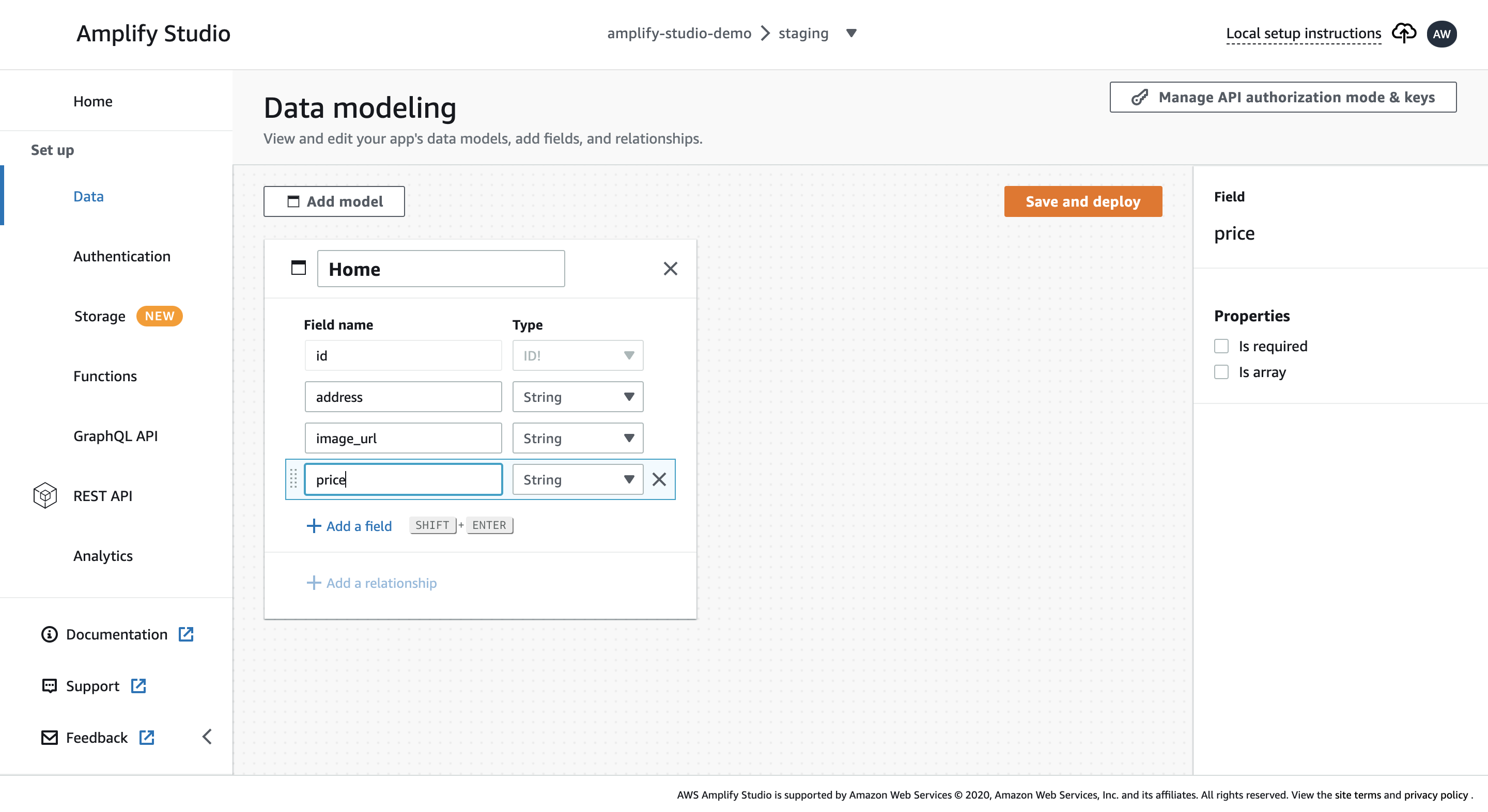The width and height of the screenshot is (1488, 812).
Task: Close the Home model card
Action: tap(670, 269)
